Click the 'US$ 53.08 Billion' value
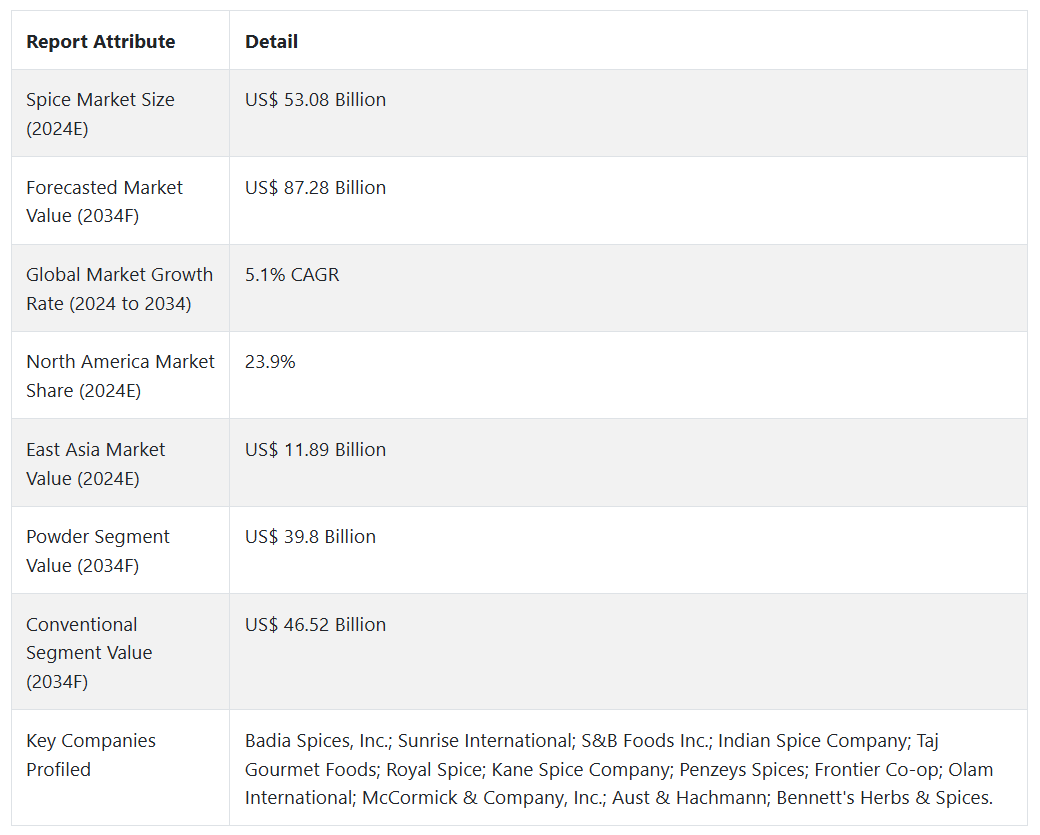1040x835 pixels. 315,100
